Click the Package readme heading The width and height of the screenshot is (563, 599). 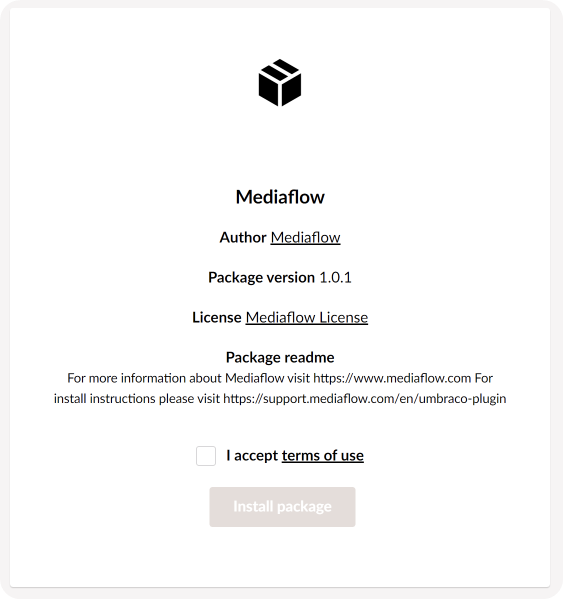click(x=280, y=357)
